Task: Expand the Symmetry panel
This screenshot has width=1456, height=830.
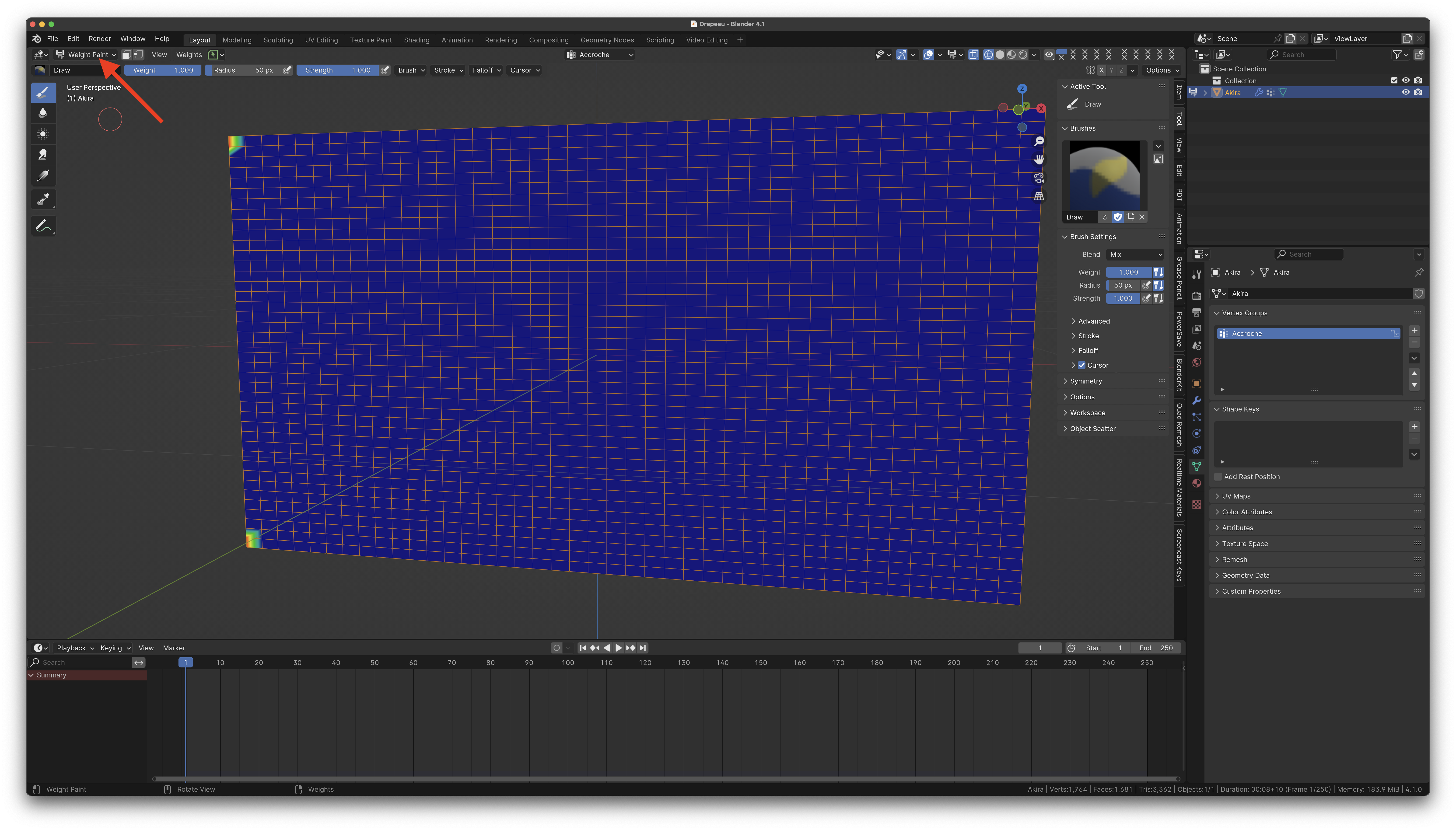Action: pyautogui.click(x=1085, y=381)
